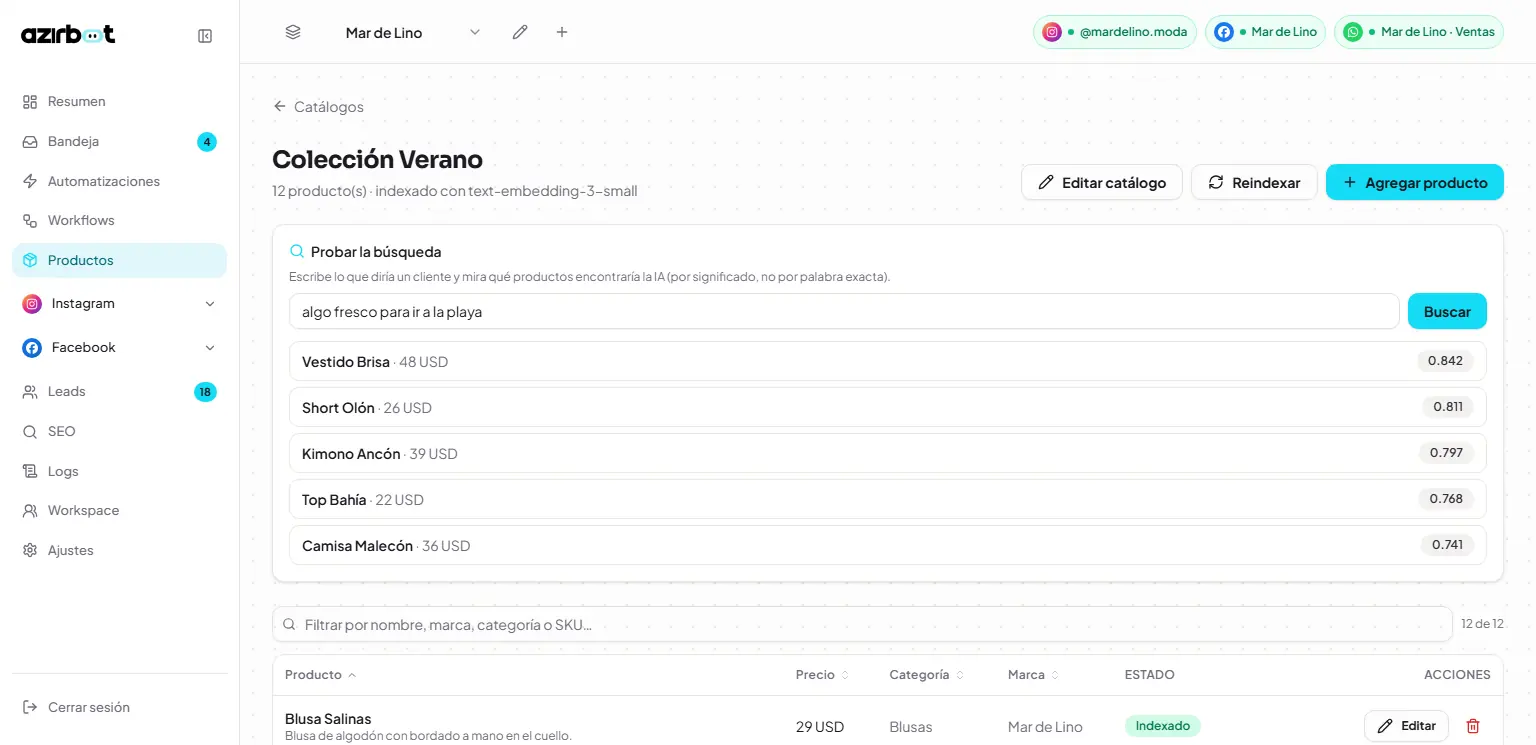Viewport: 1536px width, 745px height.
Task: Open the Mar de Lino Facebook channel chip
Action: (x=1265, y=32)
